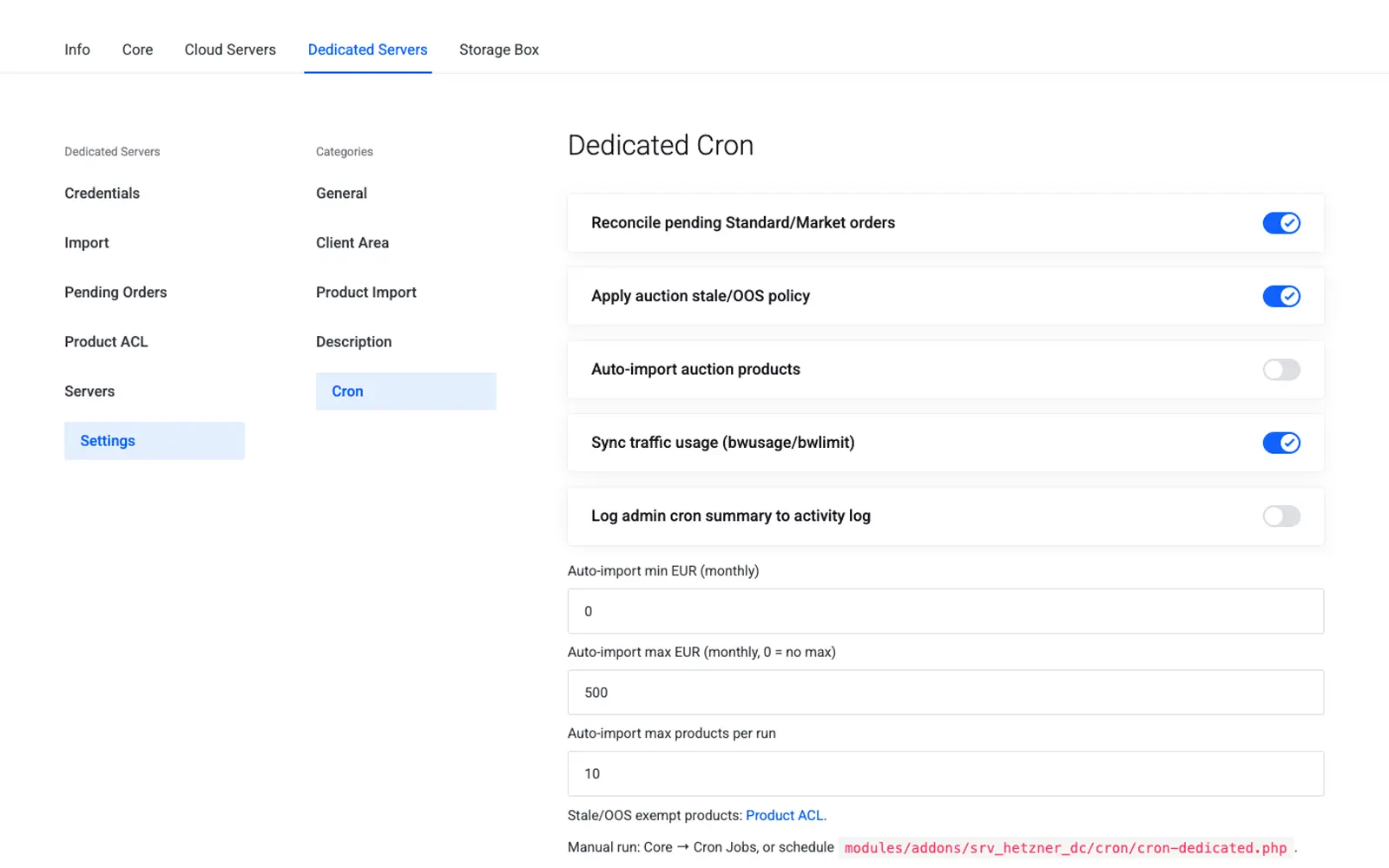Switch to the Core tab
Screen dimensions: 1389x868
tap(137, 49)
